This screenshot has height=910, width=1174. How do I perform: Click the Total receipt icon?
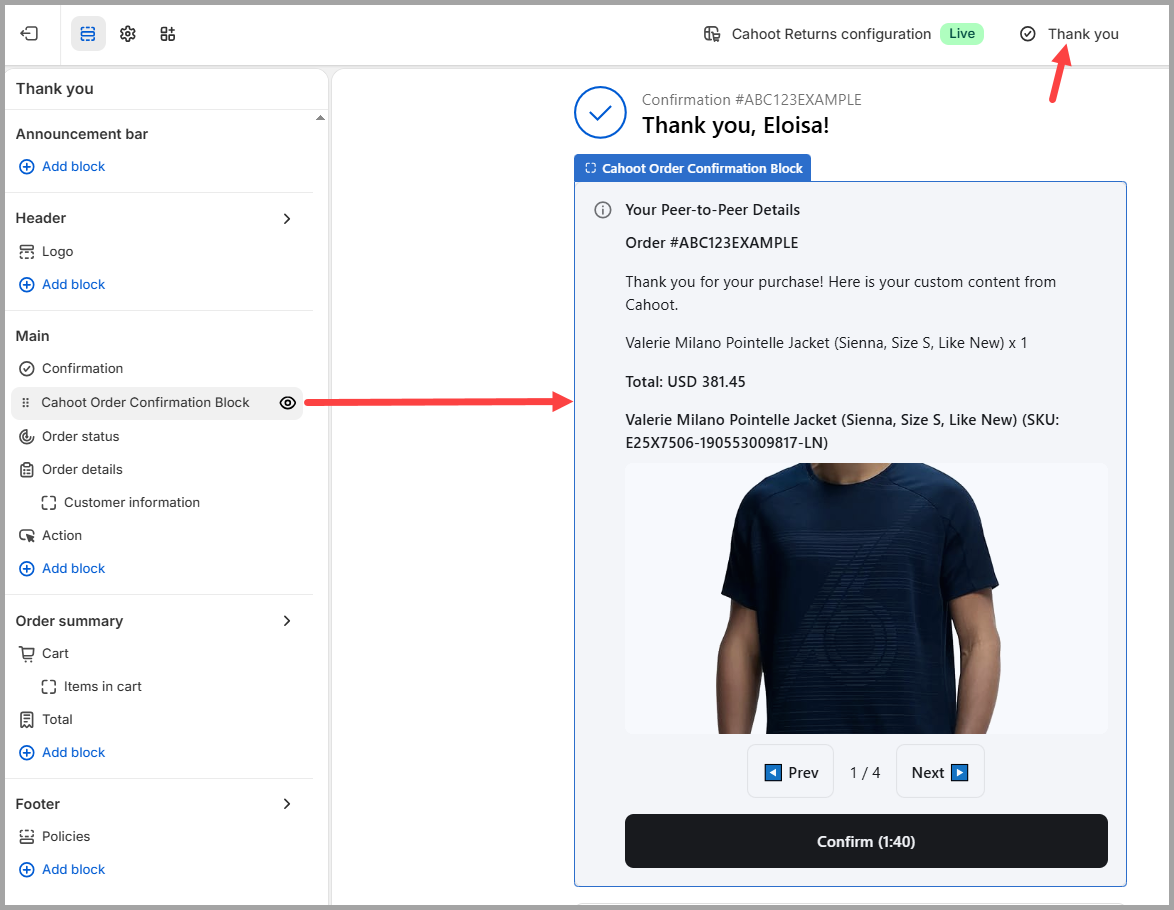tap(27, 720)
